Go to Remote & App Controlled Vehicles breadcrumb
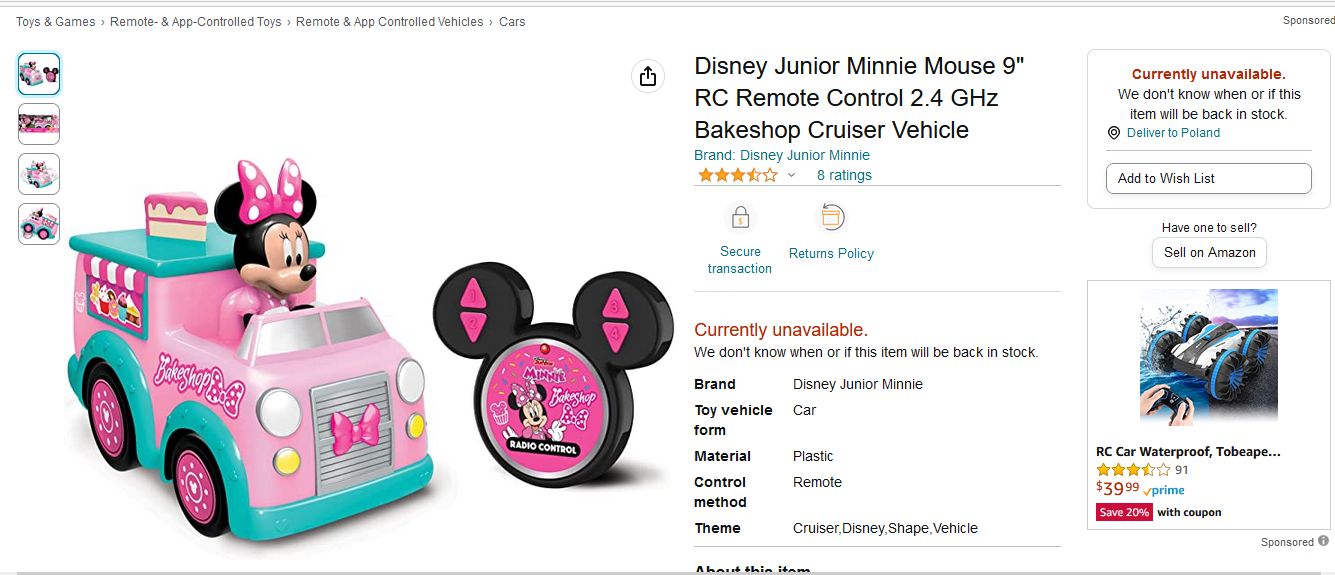The height and width of the screenshot is (575, 1335). [x=389, y=21]
